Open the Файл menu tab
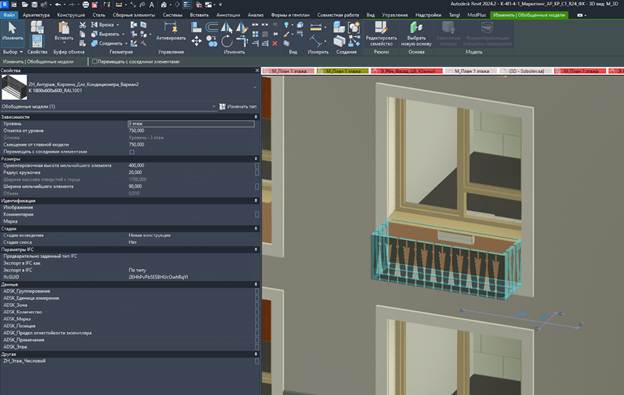Screen dimensions: 624x395 point(9,15)
